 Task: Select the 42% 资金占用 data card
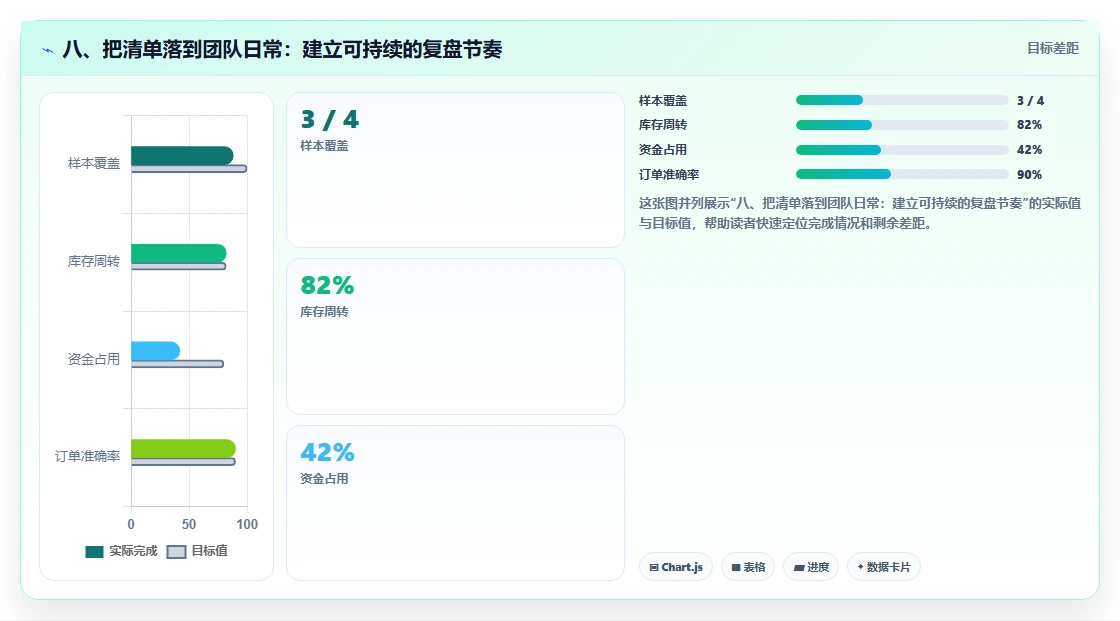pyautogui.click(x=456, y=503)
